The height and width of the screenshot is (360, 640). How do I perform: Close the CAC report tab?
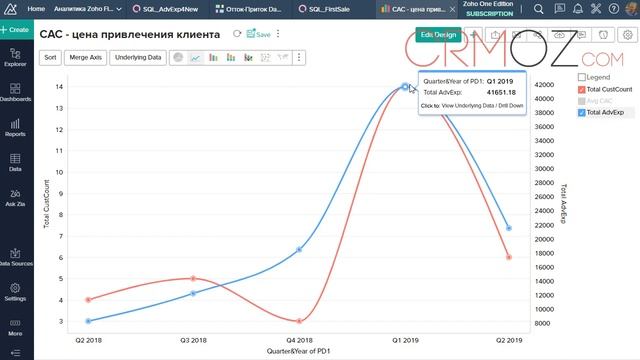point(452,9)
